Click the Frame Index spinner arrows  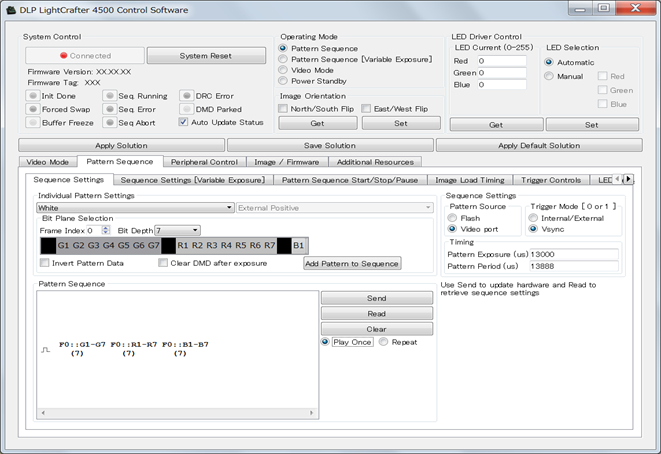click(x=106, y=230)
